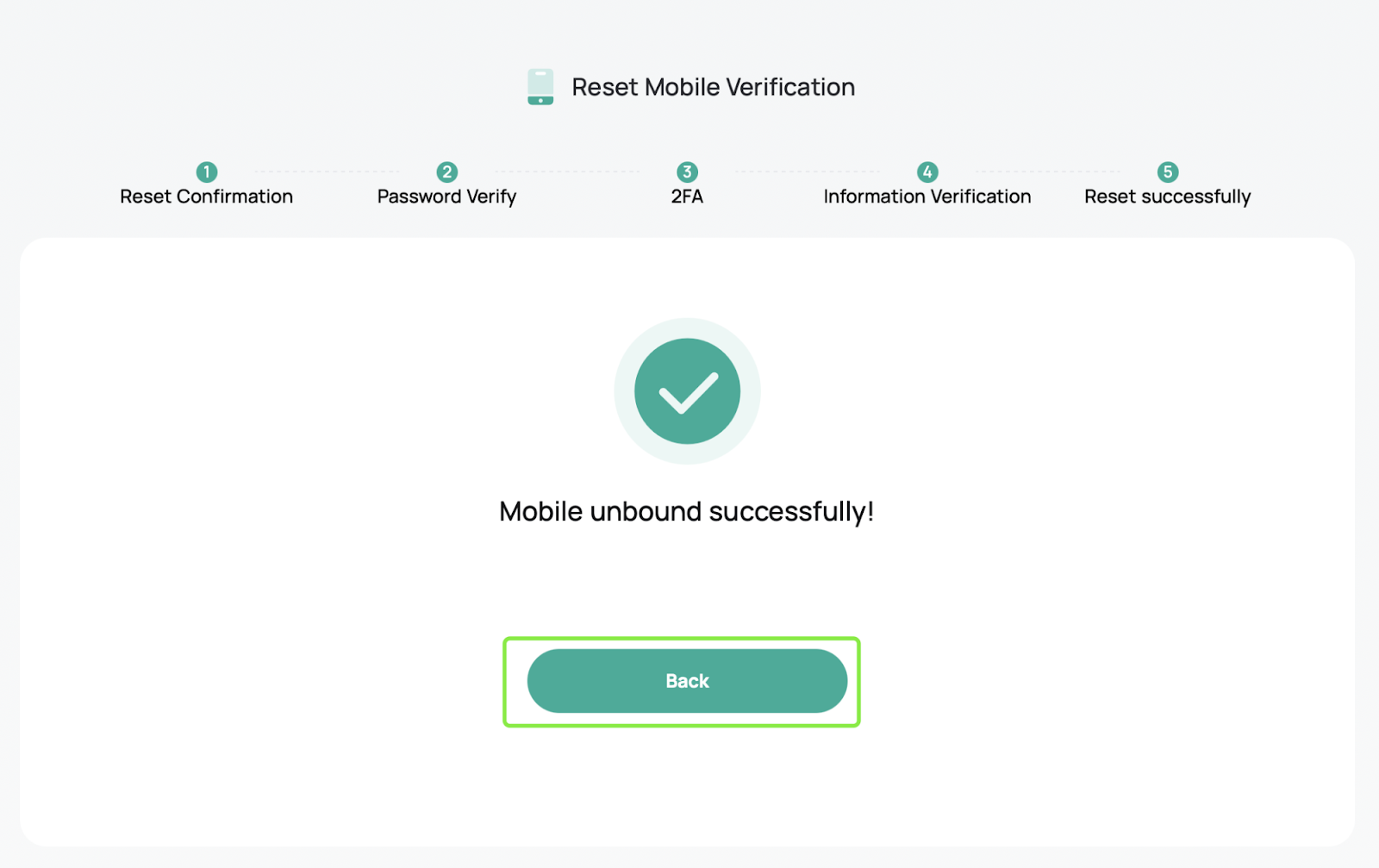Click dashed connector between steps 2 and 3

pyautogui.click(x=567, y=172)
